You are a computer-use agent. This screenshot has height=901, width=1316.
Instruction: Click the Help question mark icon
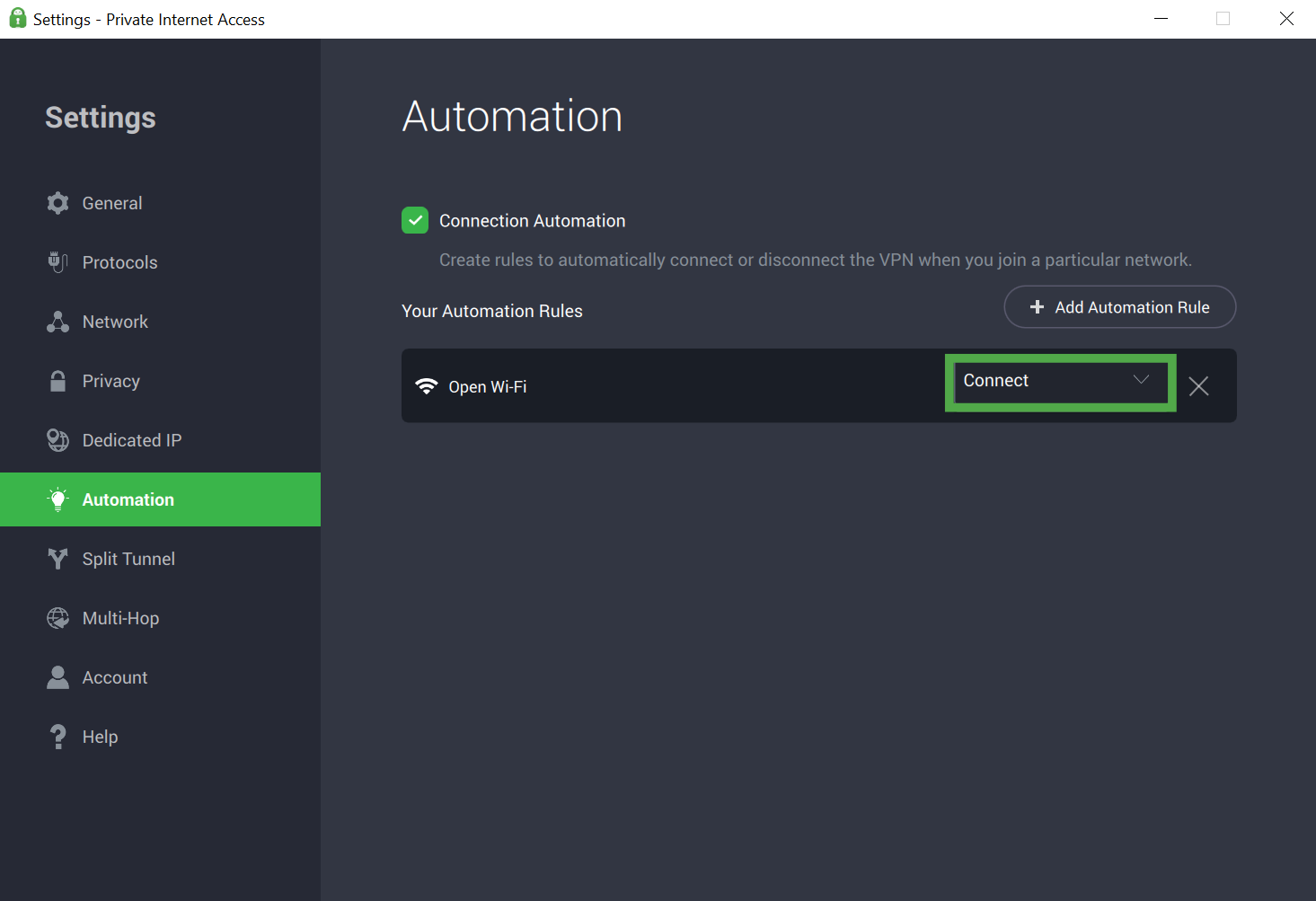(x=57, y=737)
